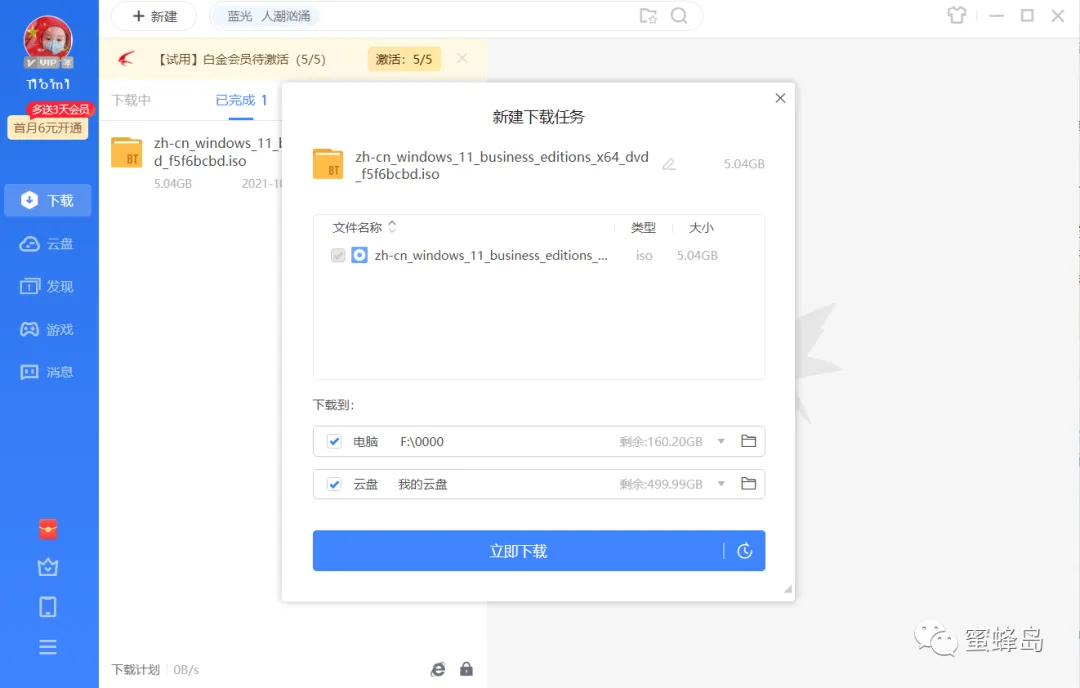Switch to the 下载中 tab
This screenshot has height=688, width=1080.
click(131, 101)
